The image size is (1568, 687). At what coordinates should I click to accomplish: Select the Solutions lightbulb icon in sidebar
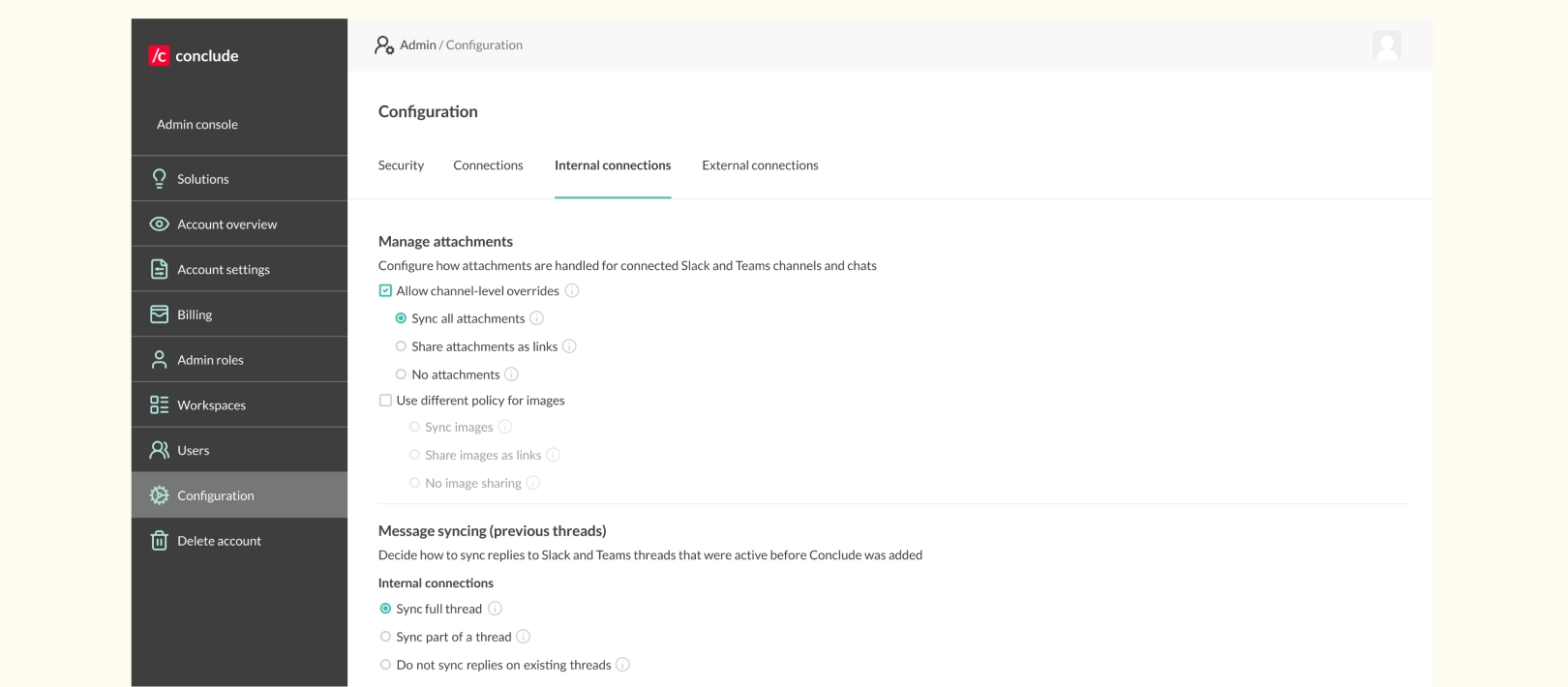(x=159, y=178)
